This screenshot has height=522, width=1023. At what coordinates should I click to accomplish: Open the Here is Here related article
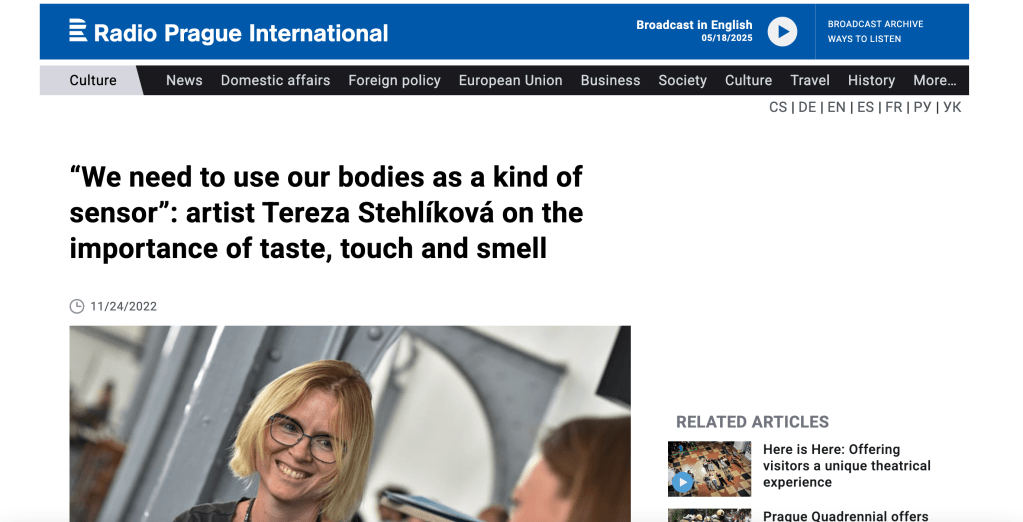(847, 466)
